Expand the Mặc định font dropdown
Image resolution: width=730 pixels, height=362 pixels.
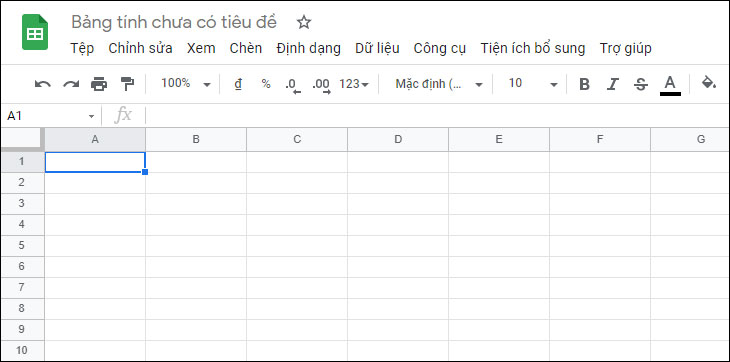point(439,84)
